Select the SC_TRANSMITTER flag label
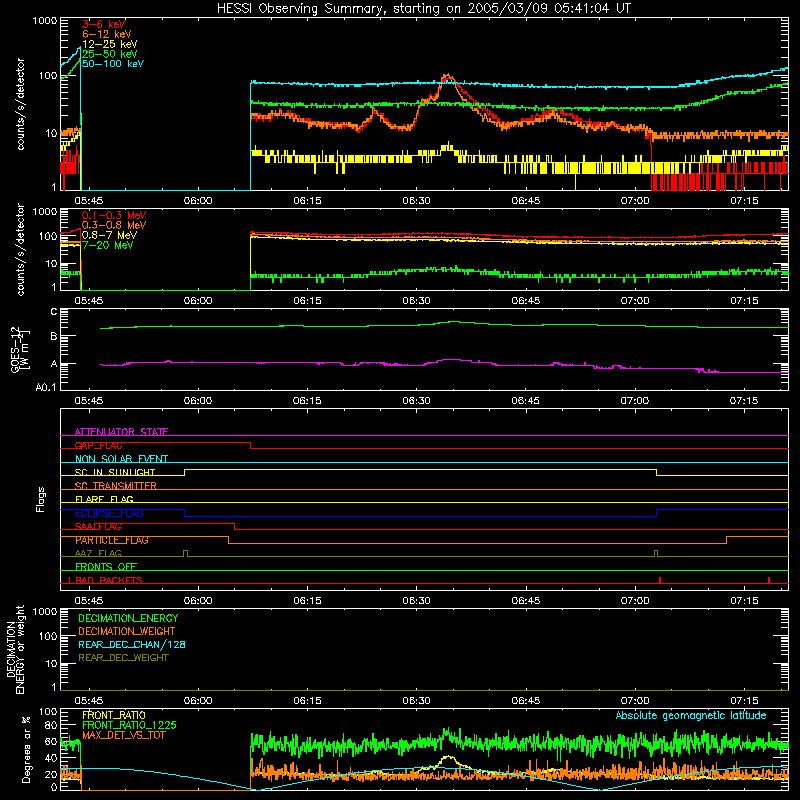The width and height of the screenshot is (800, 800). (x=115, y=486)
